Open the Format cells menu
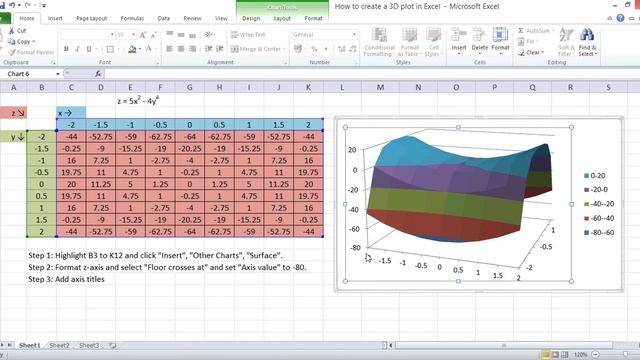This screenshot has height=360, width=640. (500, 41)
